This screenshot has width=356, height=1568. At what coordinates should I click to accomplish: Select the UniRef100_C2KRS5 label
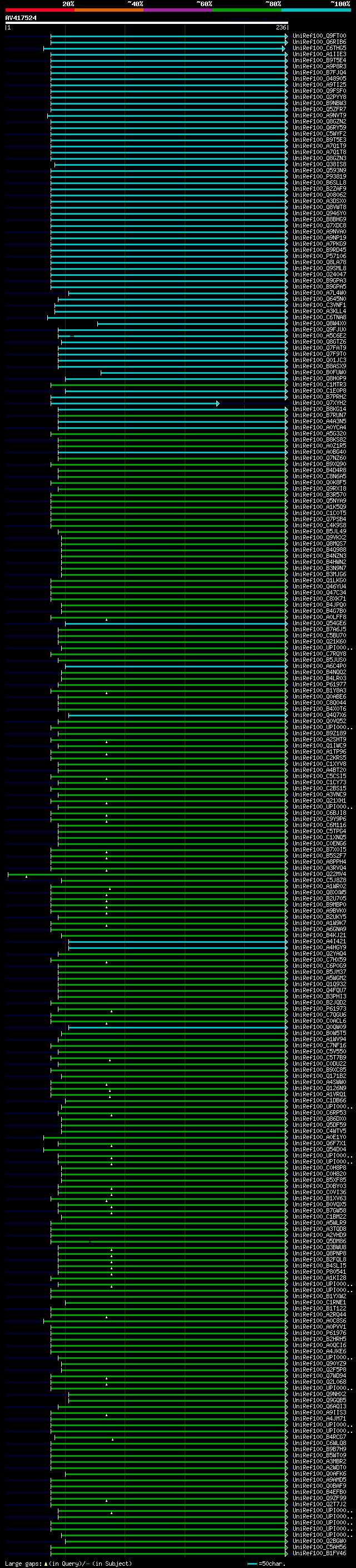pyautogui.click(x=319, y=758)
